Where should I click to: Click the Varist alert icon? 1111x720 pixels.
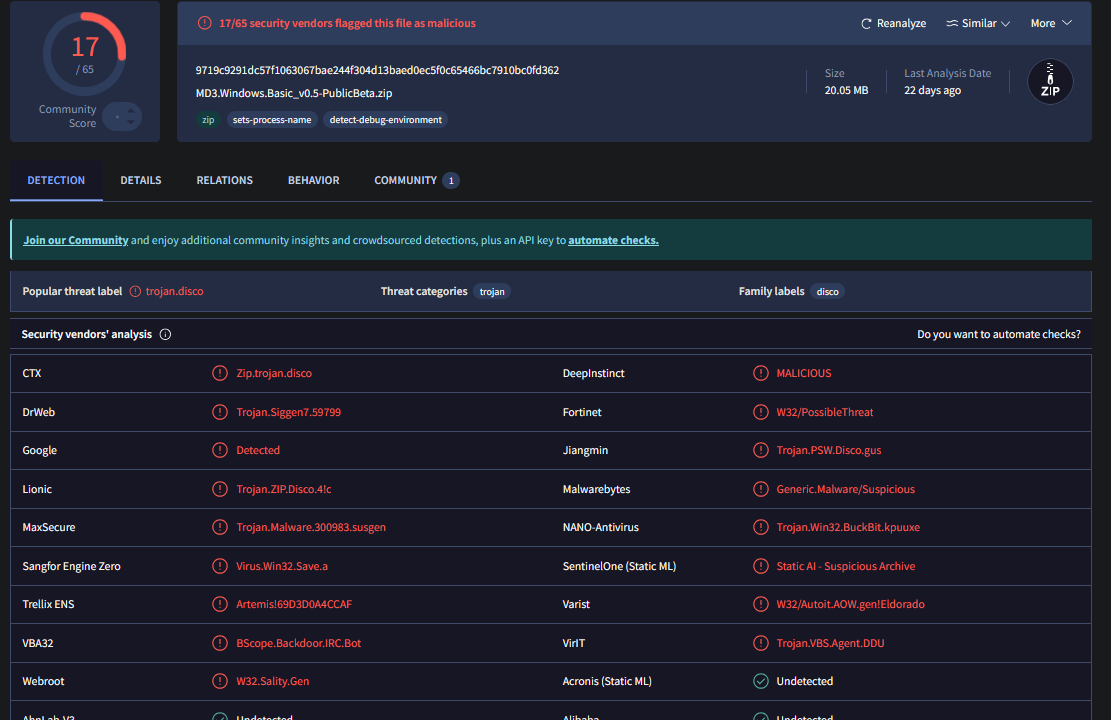click(760, 604)
